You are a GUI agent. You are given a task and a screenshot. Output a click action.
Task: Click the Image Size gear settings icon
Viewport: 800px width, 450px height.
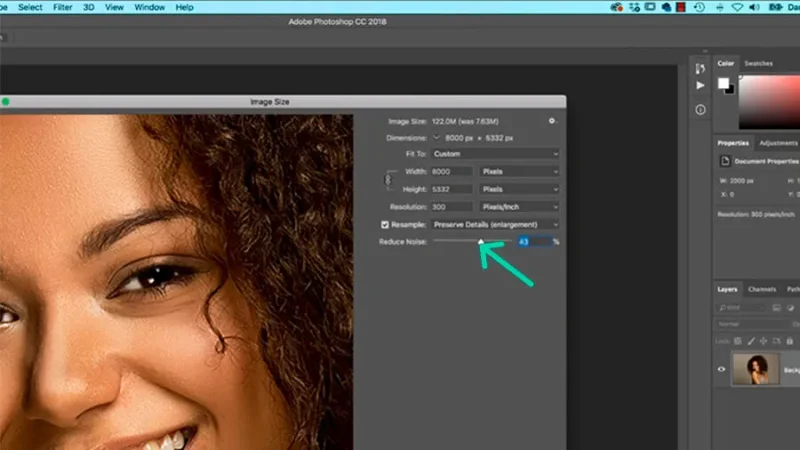552,121
